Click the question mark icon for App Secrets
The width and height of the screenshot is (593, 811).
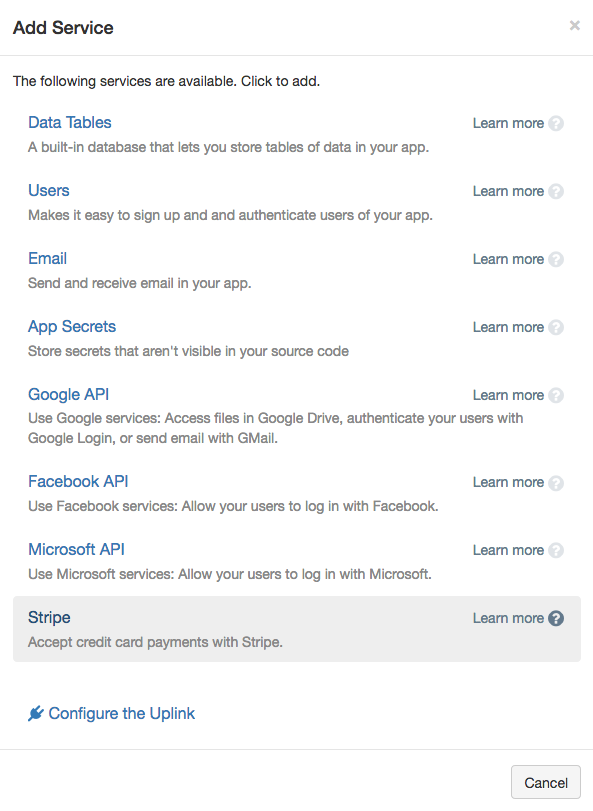pos(556,327)
